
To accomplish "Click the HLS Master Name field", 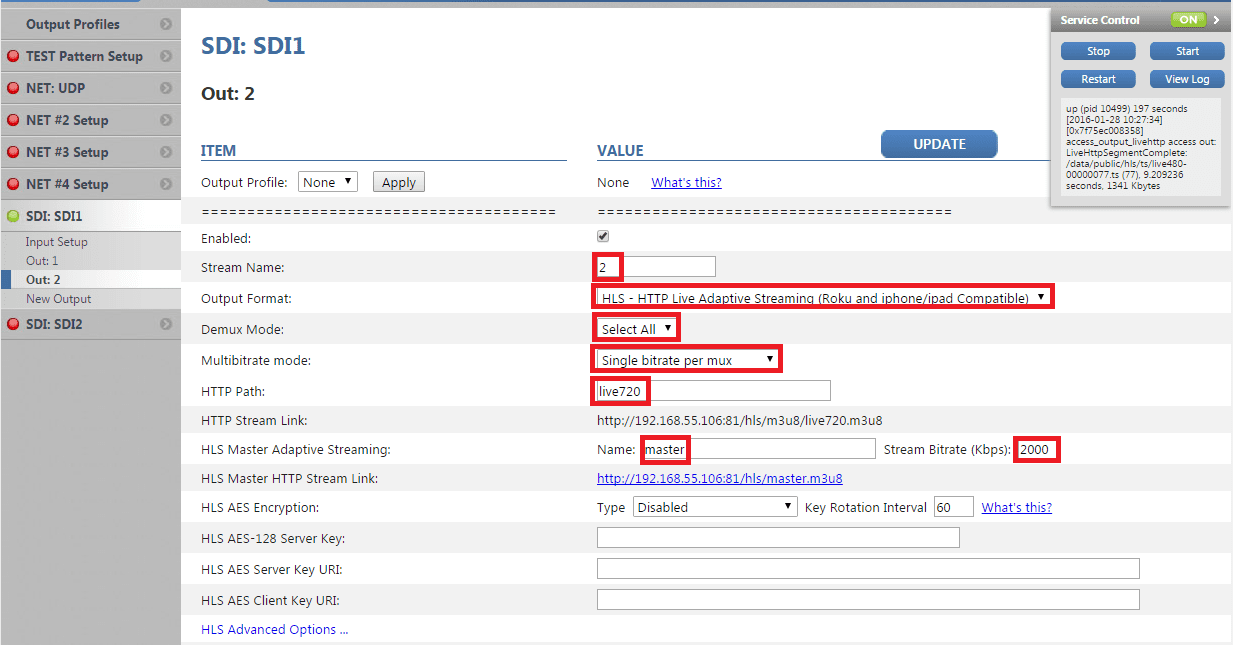I will click(x=758, y=449).
